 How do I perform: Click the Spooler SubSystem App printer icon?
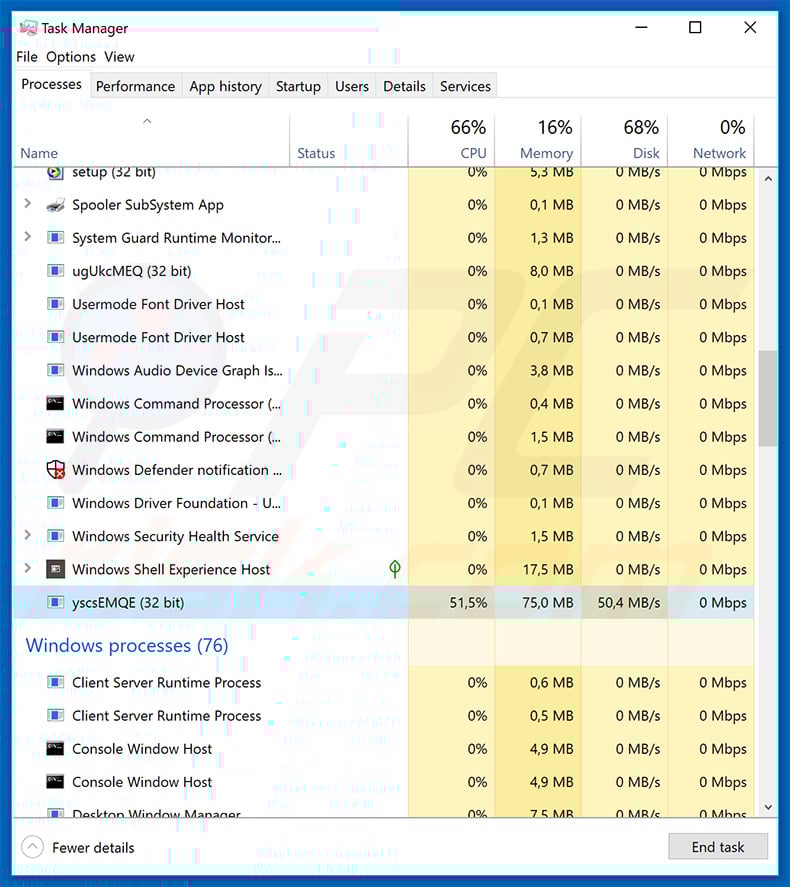pyautogui.click(x=55, y=205)
